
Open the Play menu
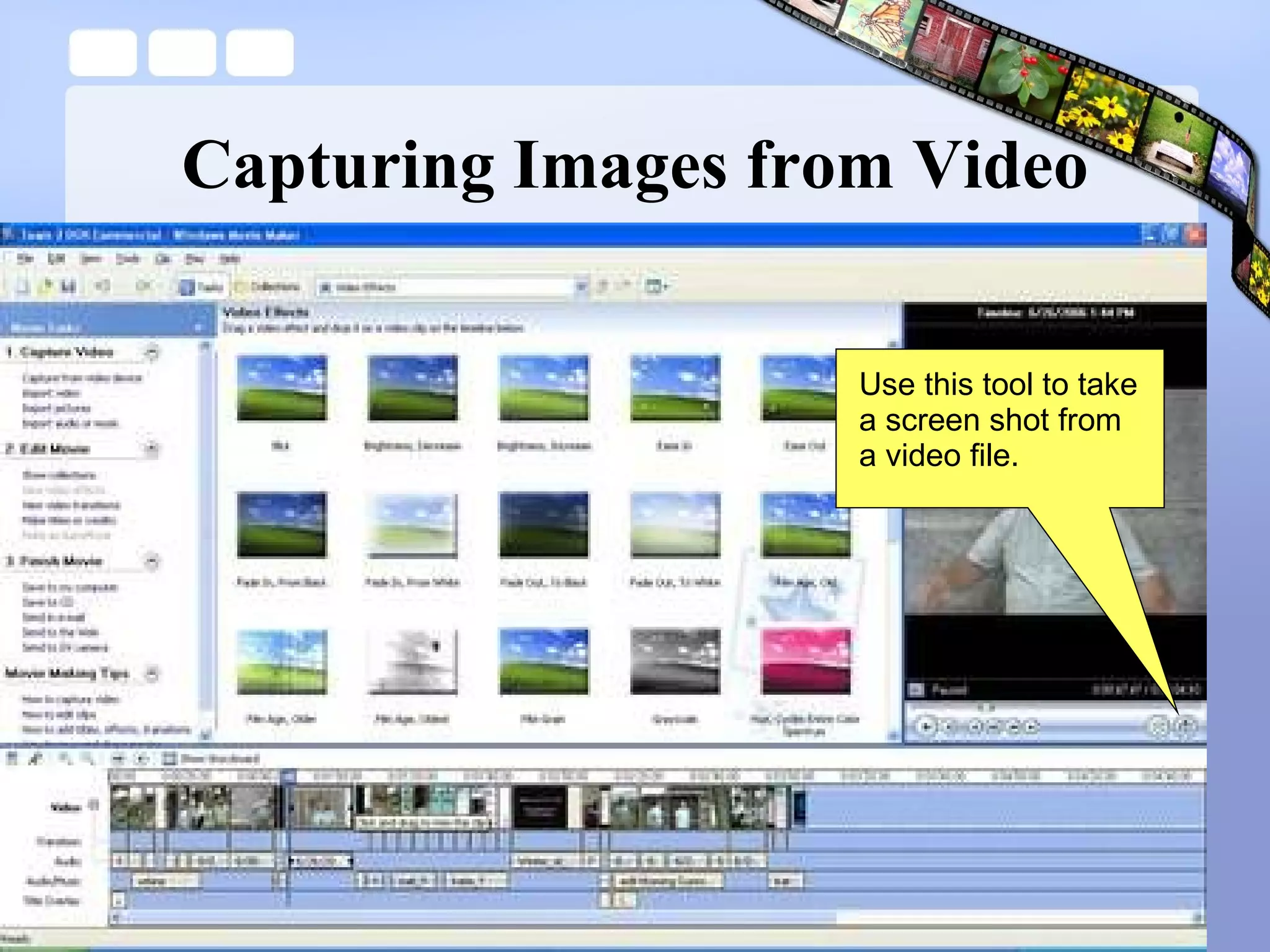[x=195, y=258]
